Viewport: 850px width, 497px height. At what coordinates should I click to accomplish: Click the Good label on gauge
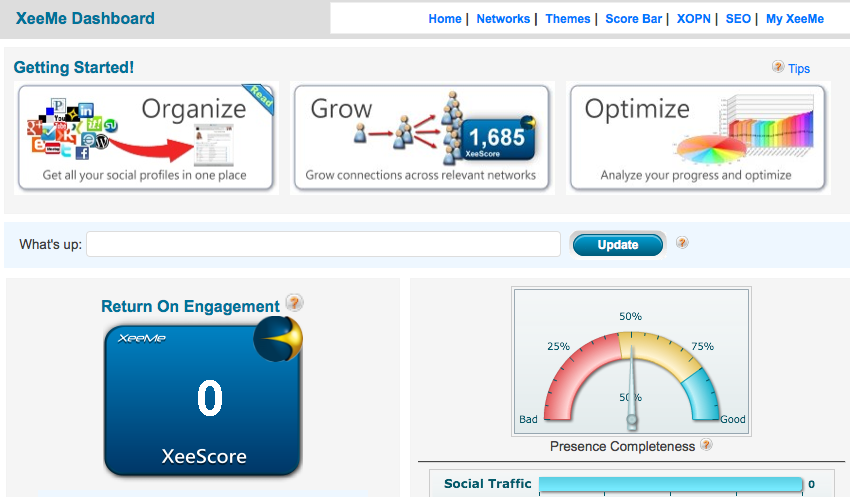[733, 419]
